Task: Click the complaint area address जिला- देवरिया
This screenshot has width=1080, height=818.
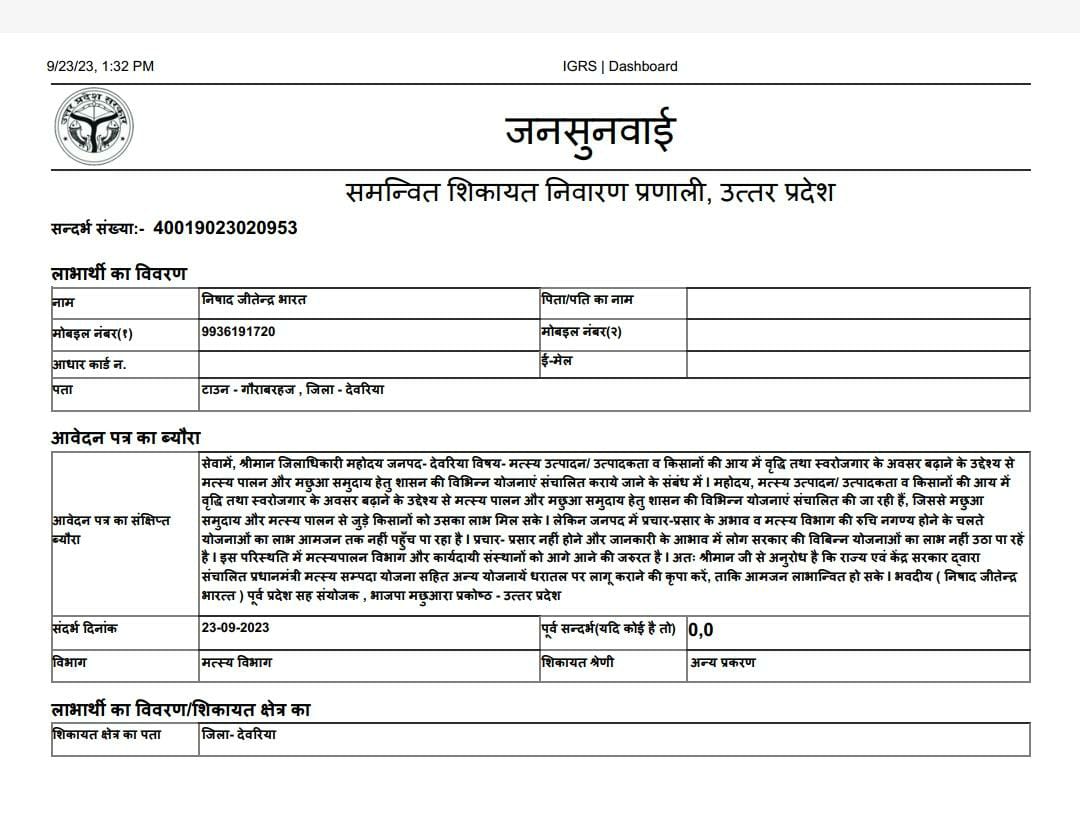Action: (x=239, y=735)
